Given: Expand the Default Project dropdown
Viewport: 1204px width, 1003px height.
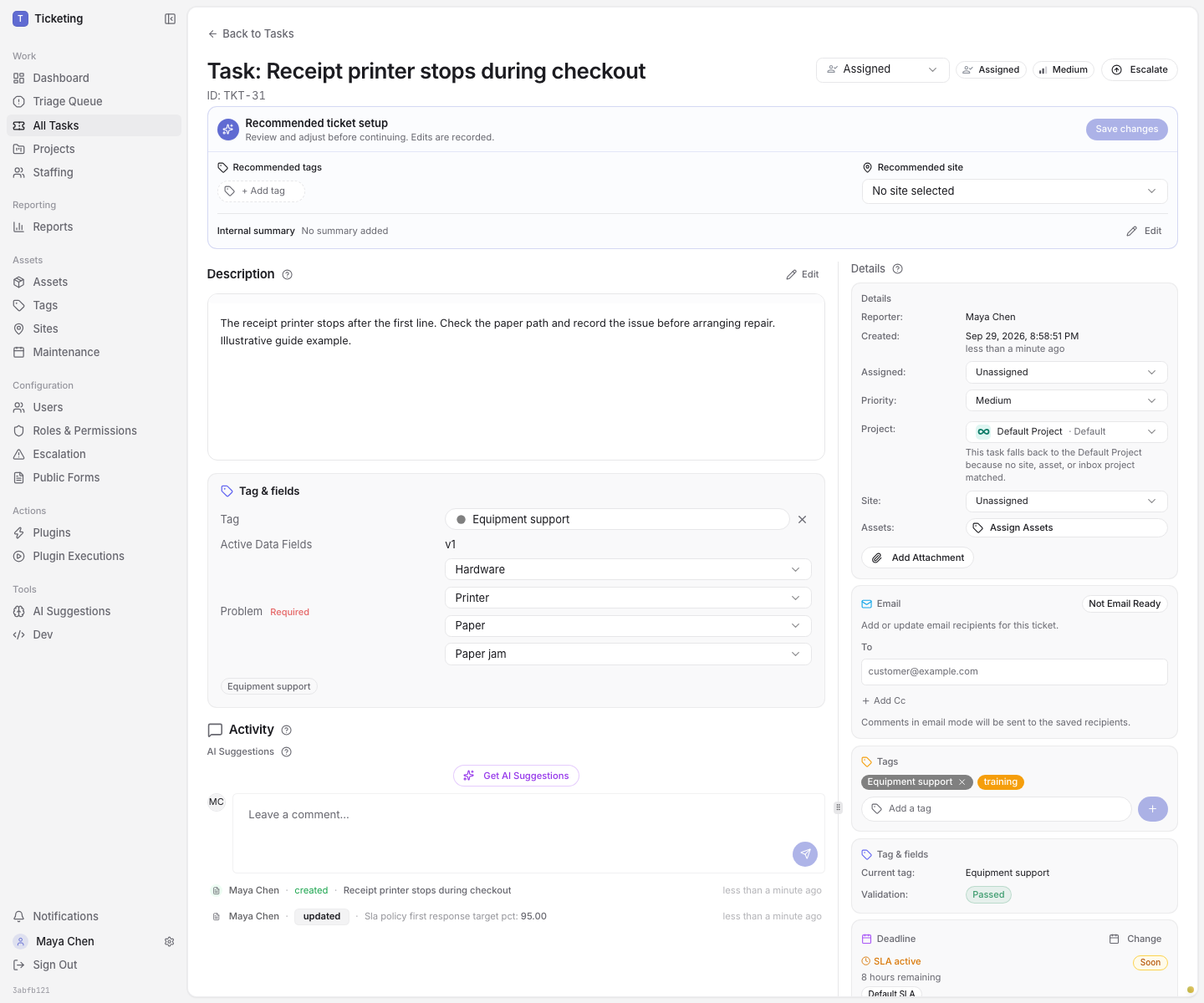Looking at the screenshot, I should 1066,431.
